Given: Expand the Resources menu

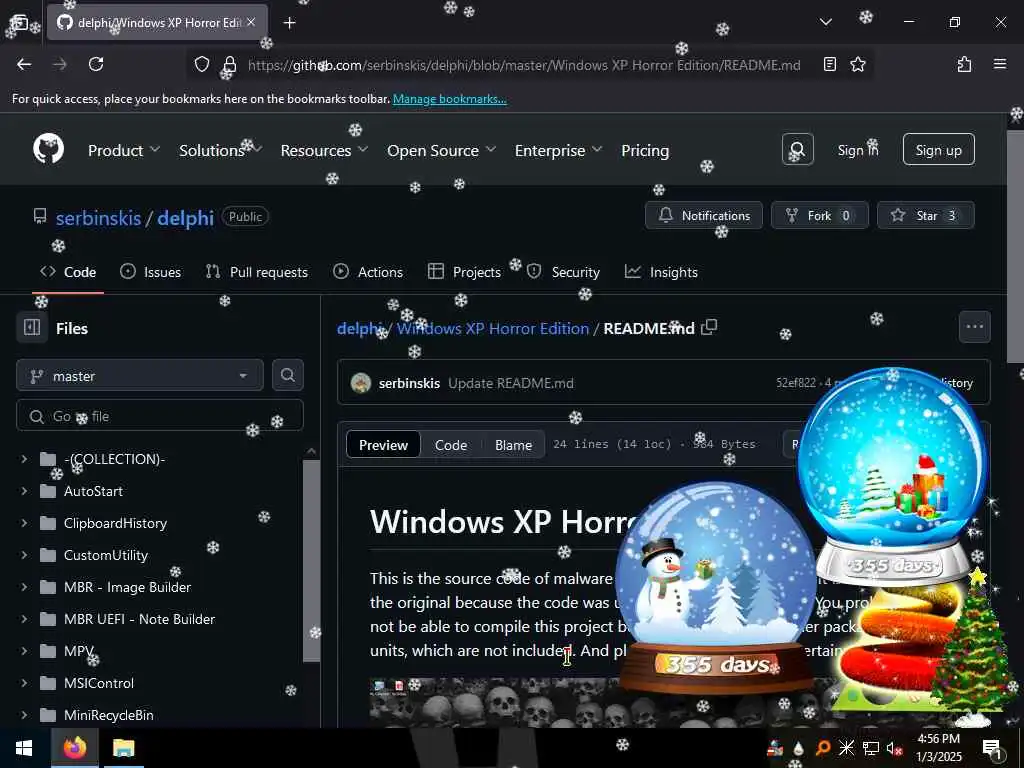Looking at the screenshot, I should coord(325,150).
